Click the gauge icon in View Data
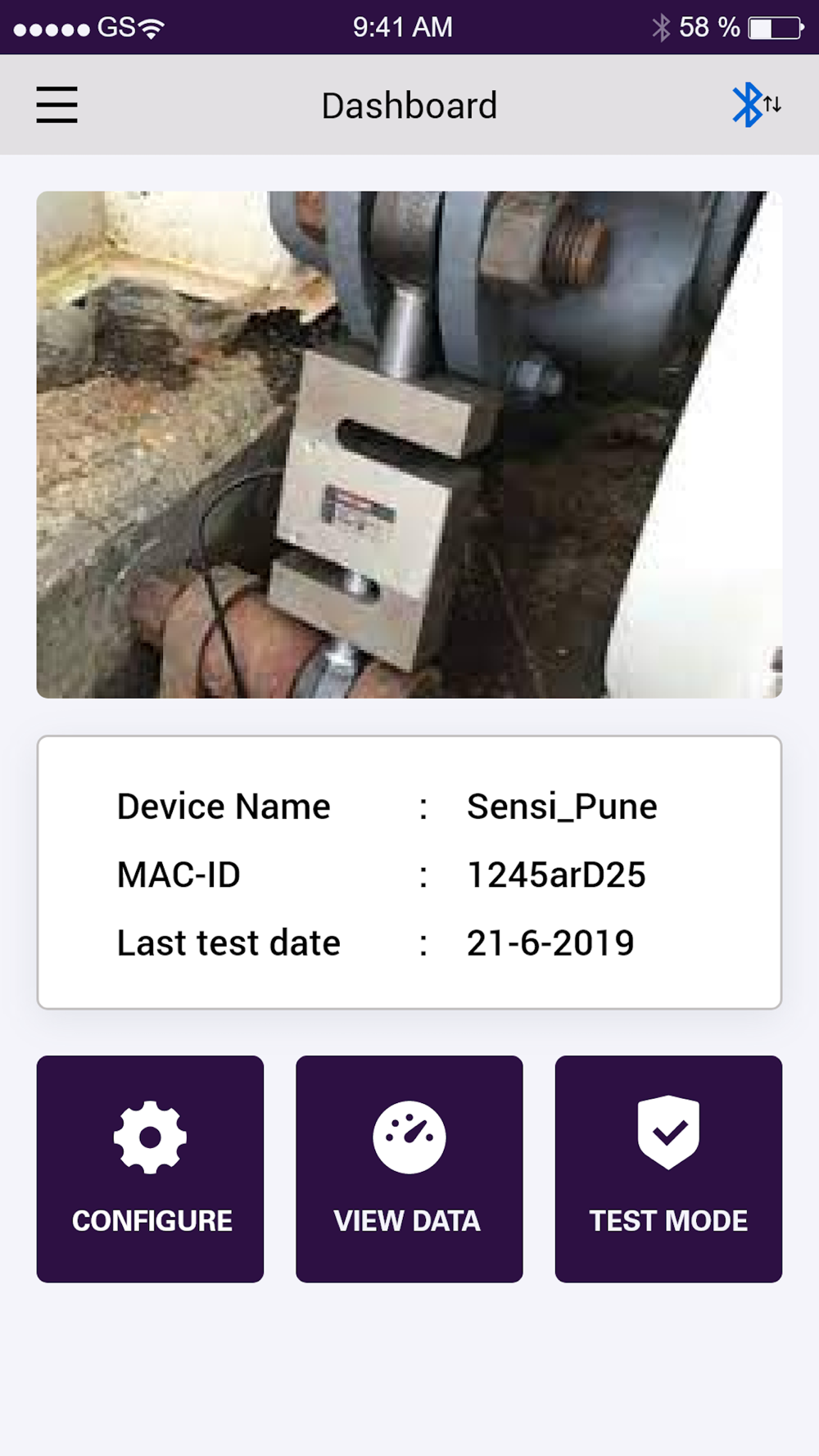The height and width of the screenshot is (1456, 819). [409, 1137]
